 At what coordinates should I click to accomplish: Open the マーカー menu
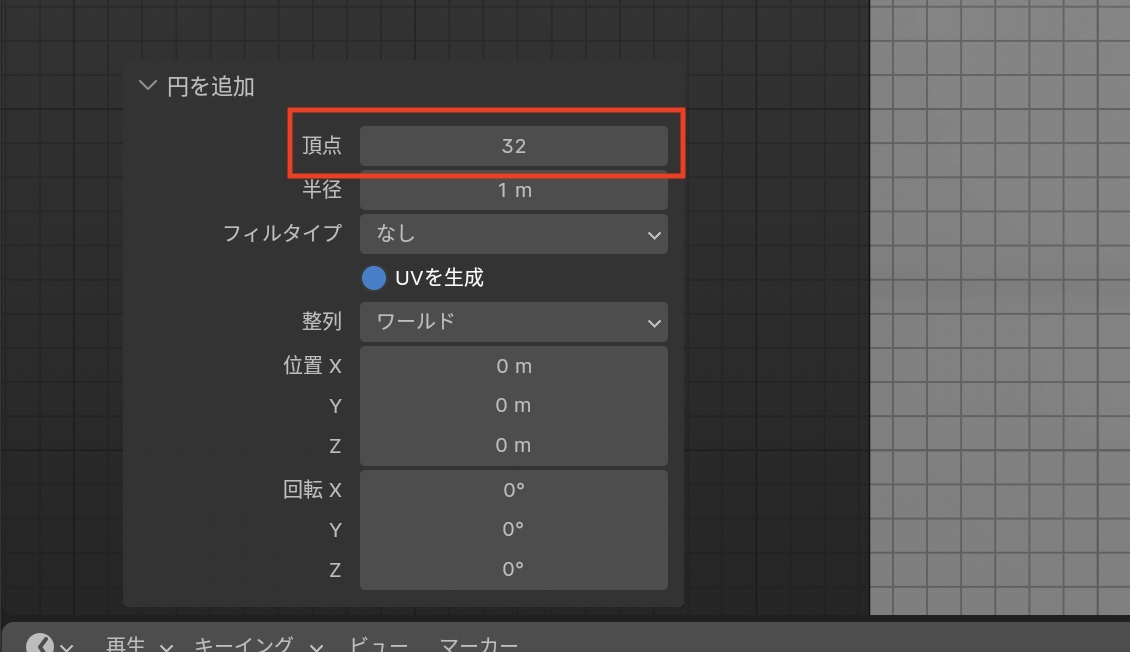(478, 645)
